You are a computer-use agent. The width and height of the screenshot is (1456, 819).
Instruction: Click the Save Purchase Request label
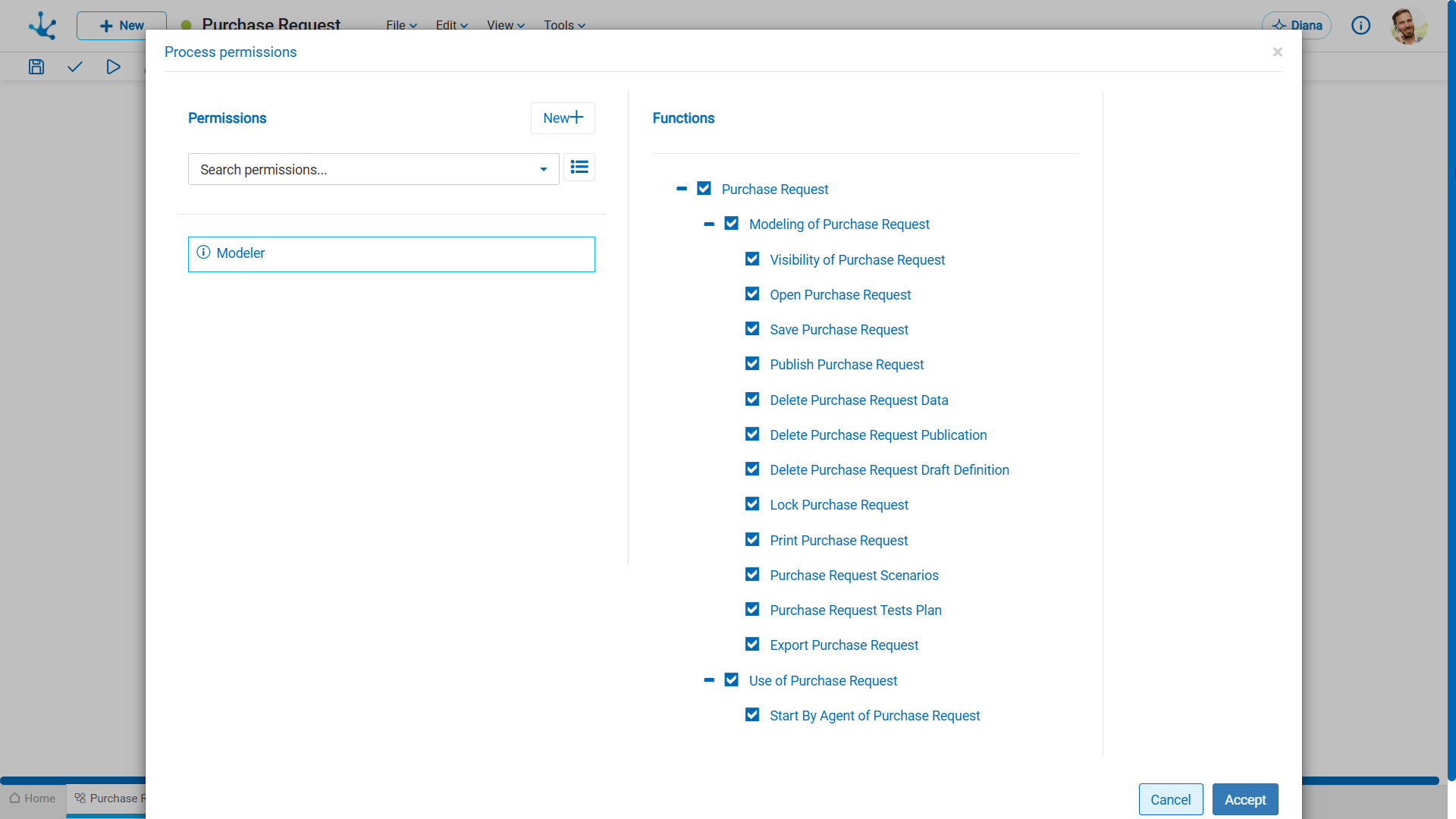(x=839, y=330)
